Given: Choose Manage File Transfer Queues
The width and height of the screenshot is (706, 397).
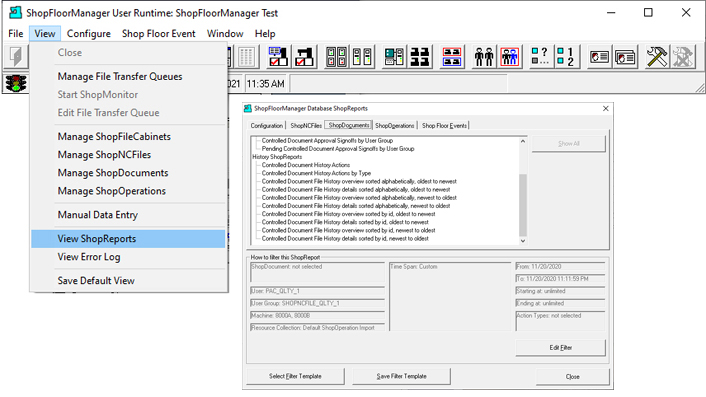Looking at the screenshot, I should coord(128,77).
